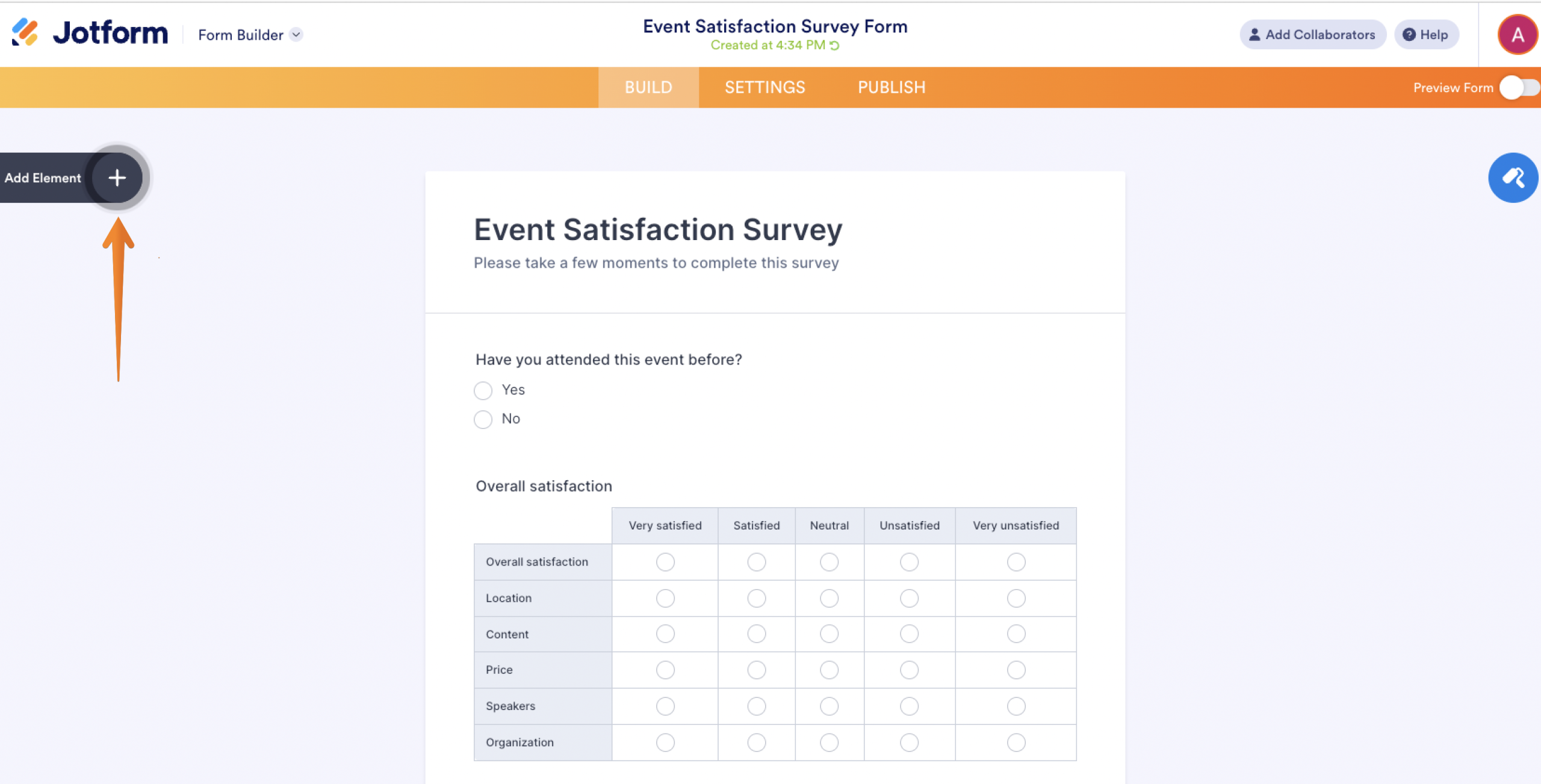Mark Location as Very satisfied
This screenshot has width=1541, height=784.
(665, 598)
